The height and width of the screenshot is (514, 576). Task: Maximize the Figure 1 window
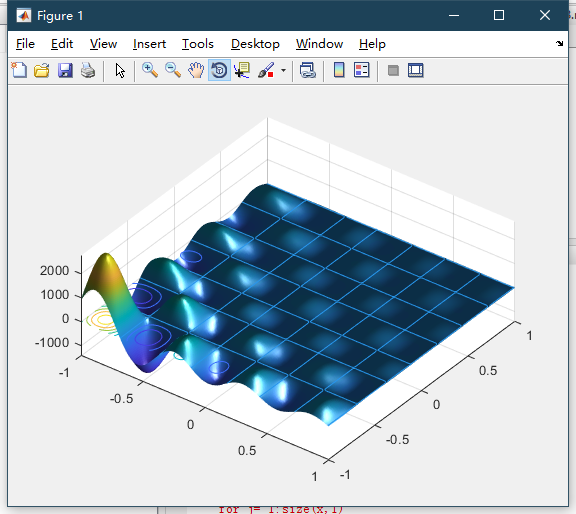click(499, 15)
